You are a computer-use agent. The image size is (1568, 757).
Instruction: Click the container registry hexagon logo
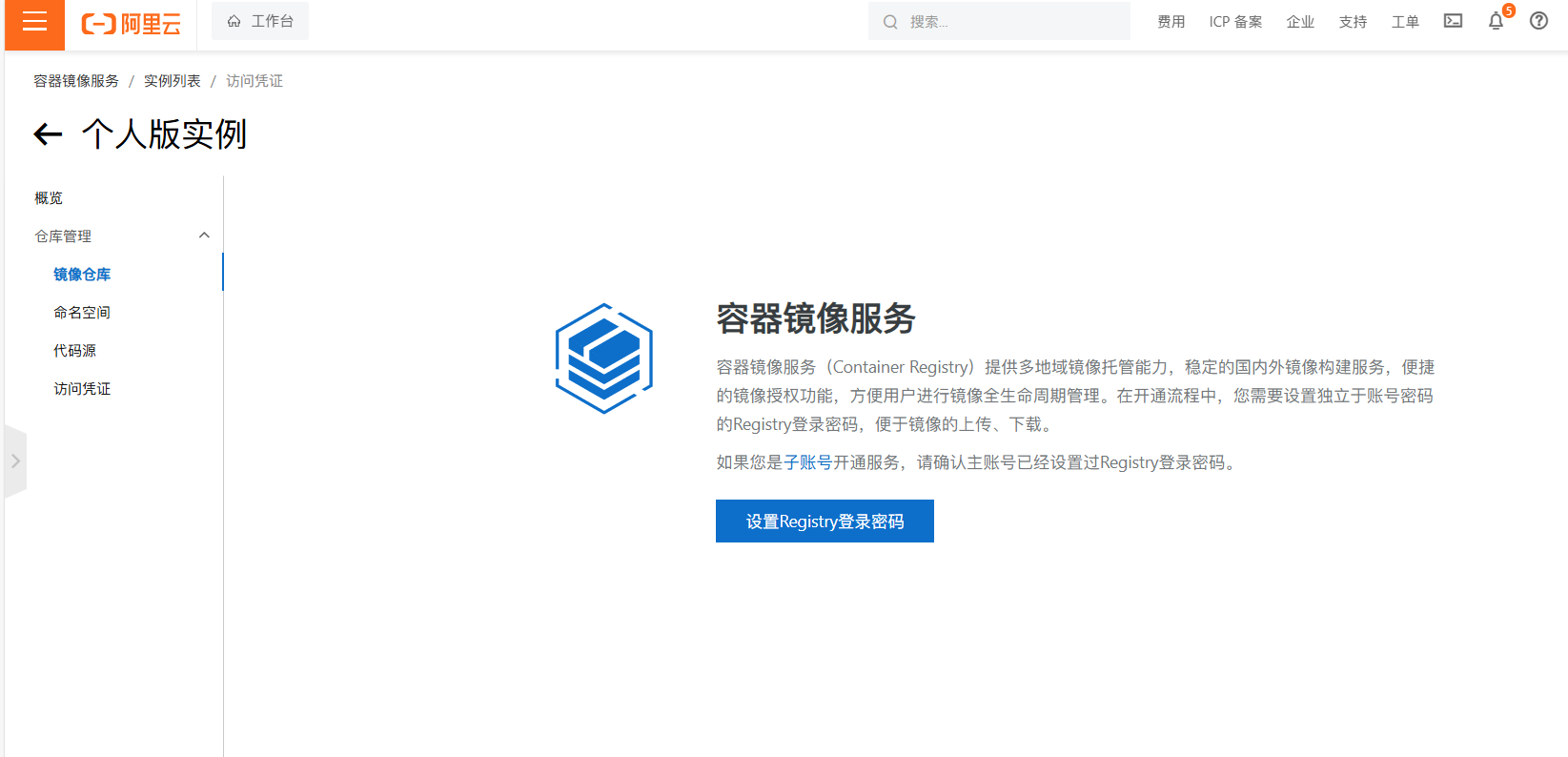point(604,358)
